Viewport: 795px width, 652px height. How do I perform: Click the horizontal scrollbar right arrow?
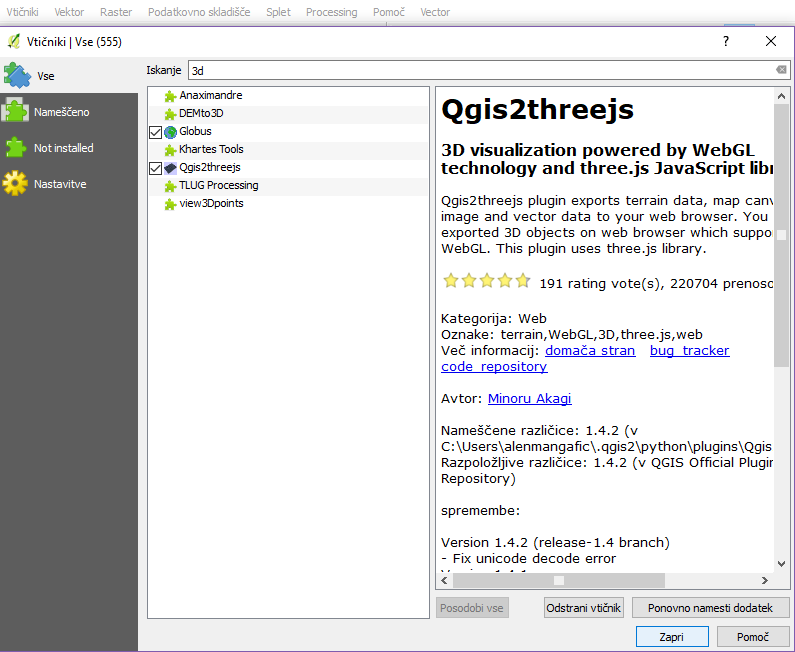click(x=765, y=581)
